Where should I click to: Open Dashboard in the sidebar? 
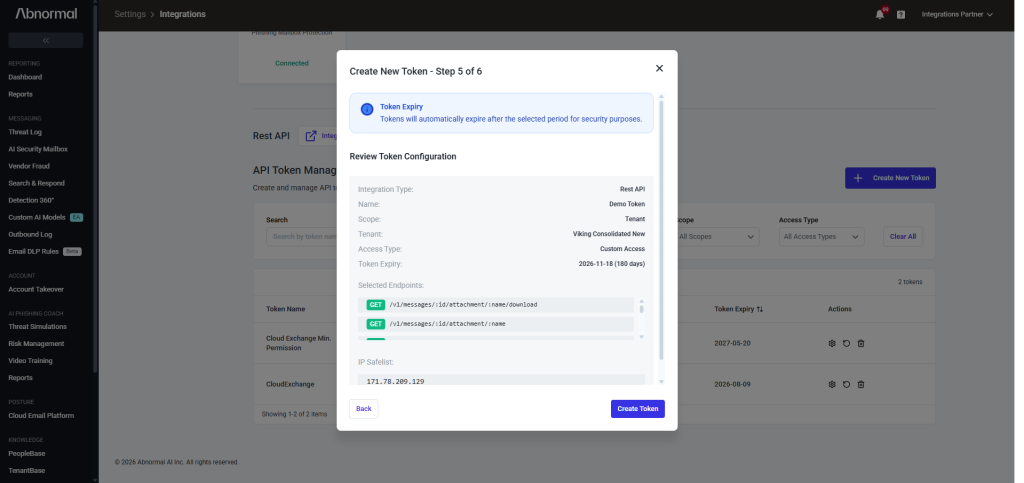pyautogui.click(x=25, y=77)
